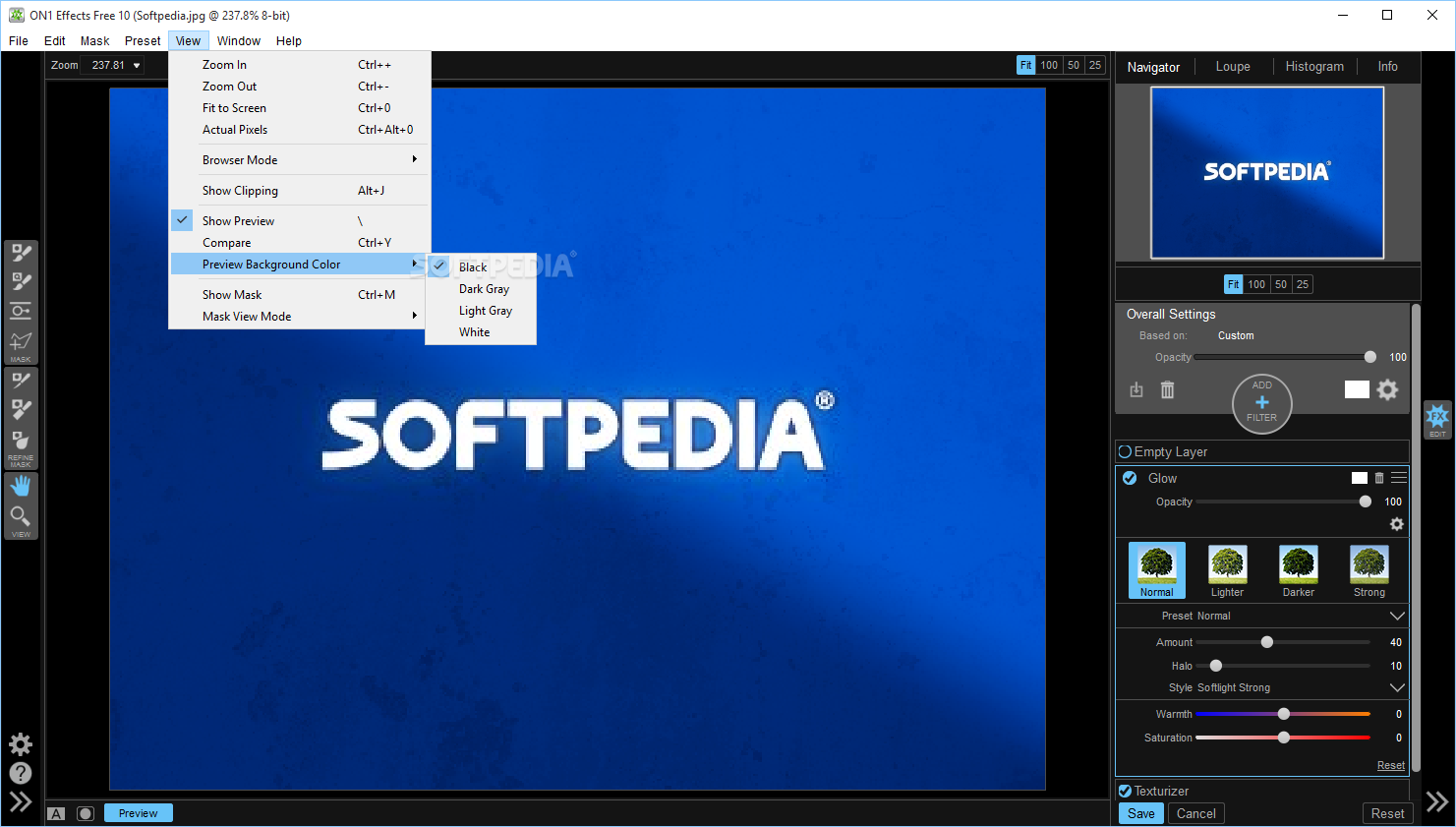Click the FX Edit icon

point(1437,418)
